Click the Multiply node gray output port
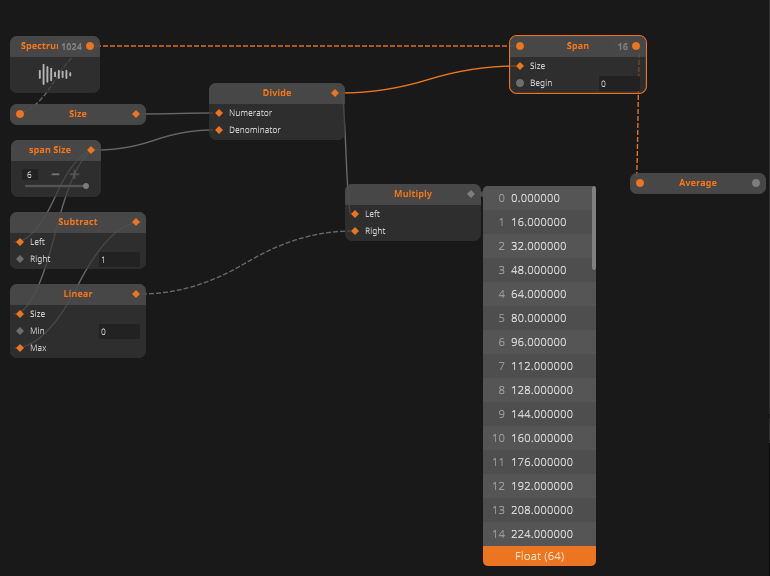770x576 pixels. point(471,194)
